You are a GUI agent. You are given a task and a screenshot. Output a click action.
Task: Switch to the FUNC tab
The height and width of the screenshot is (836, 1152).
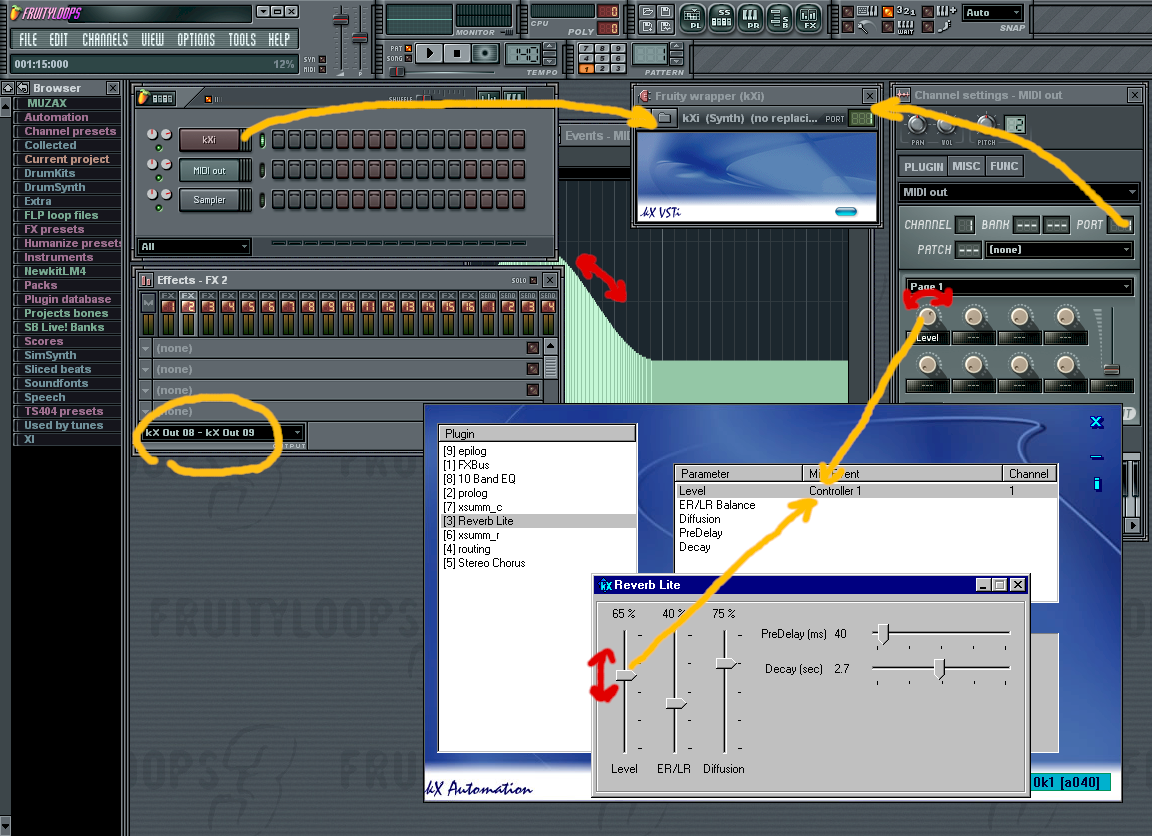(1004, 167)
